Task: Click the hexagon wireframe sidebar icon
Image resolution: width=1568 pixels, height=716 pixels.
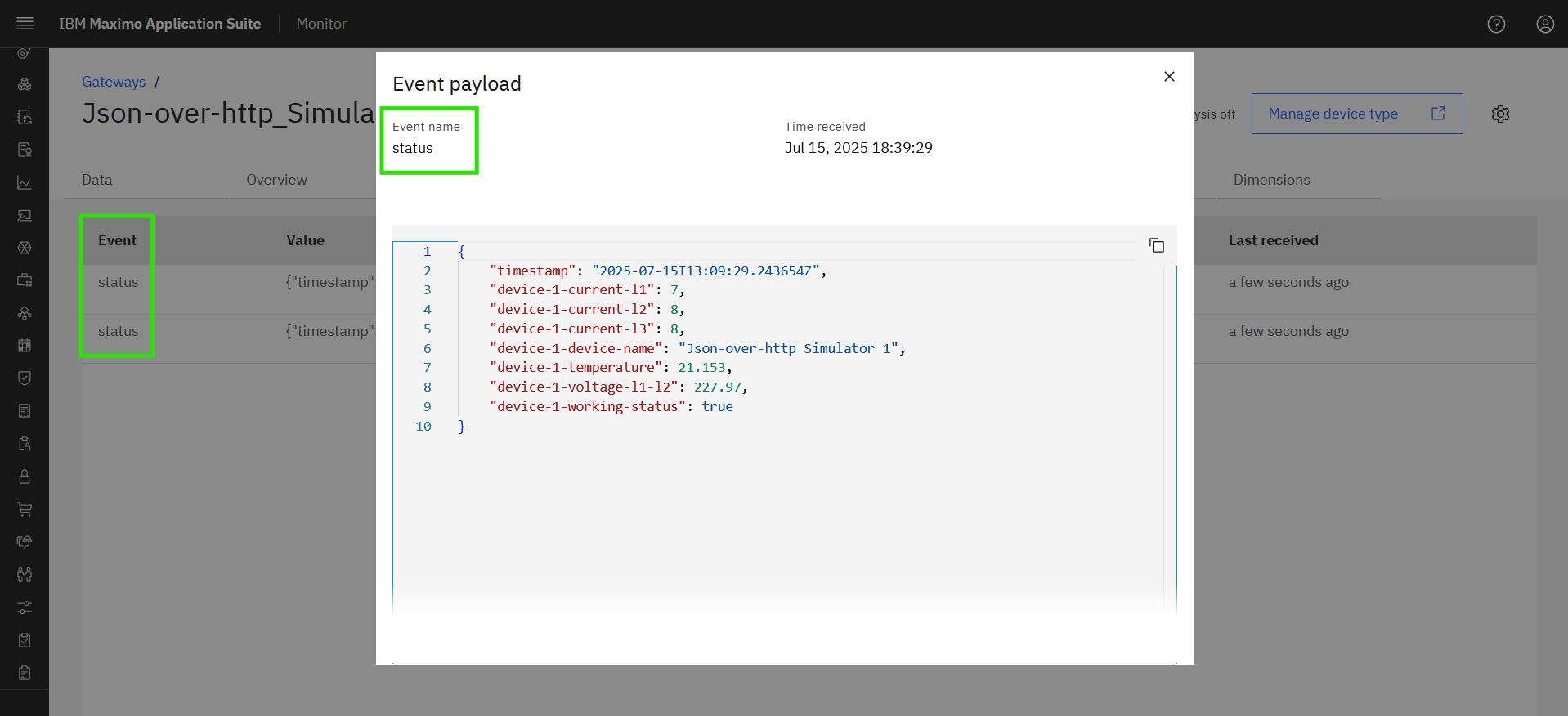Action: [x=25, y=248]
